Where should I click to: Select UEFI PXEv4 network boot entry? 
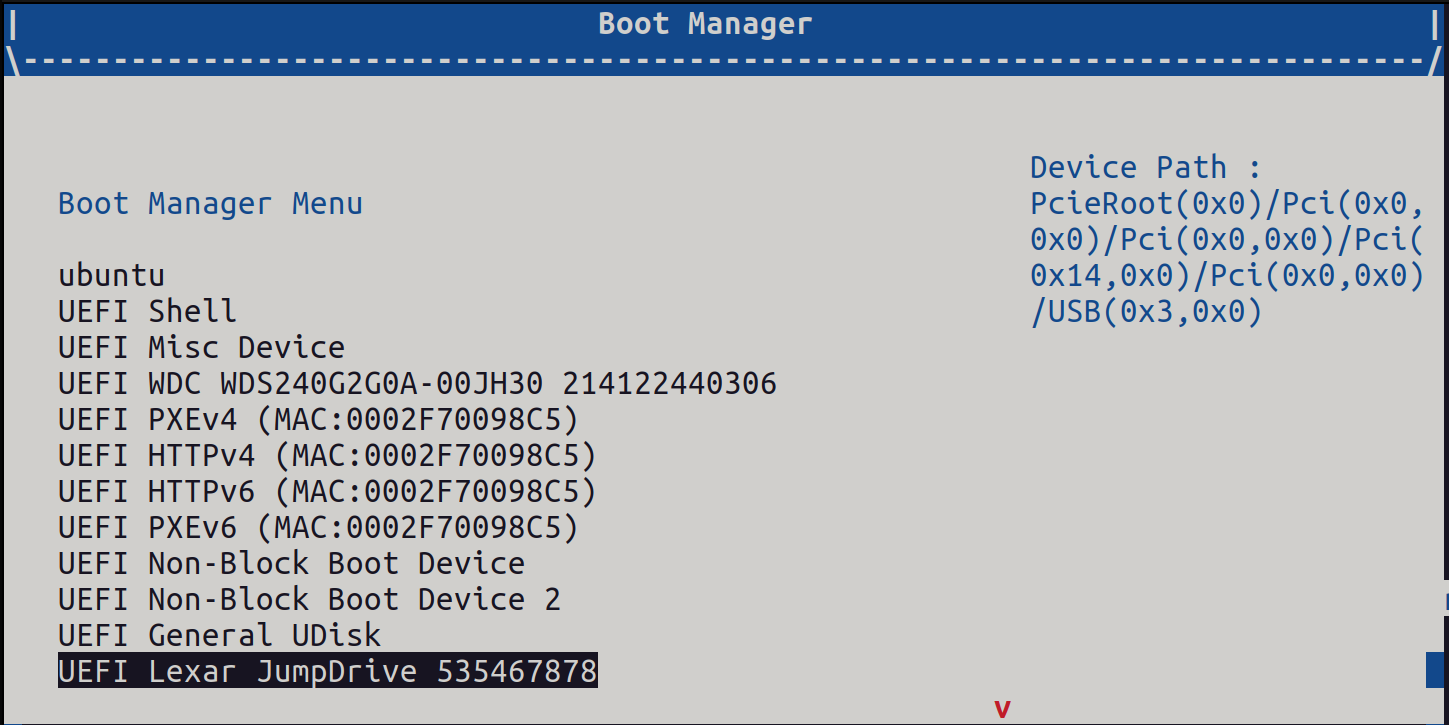pos(316,419)
